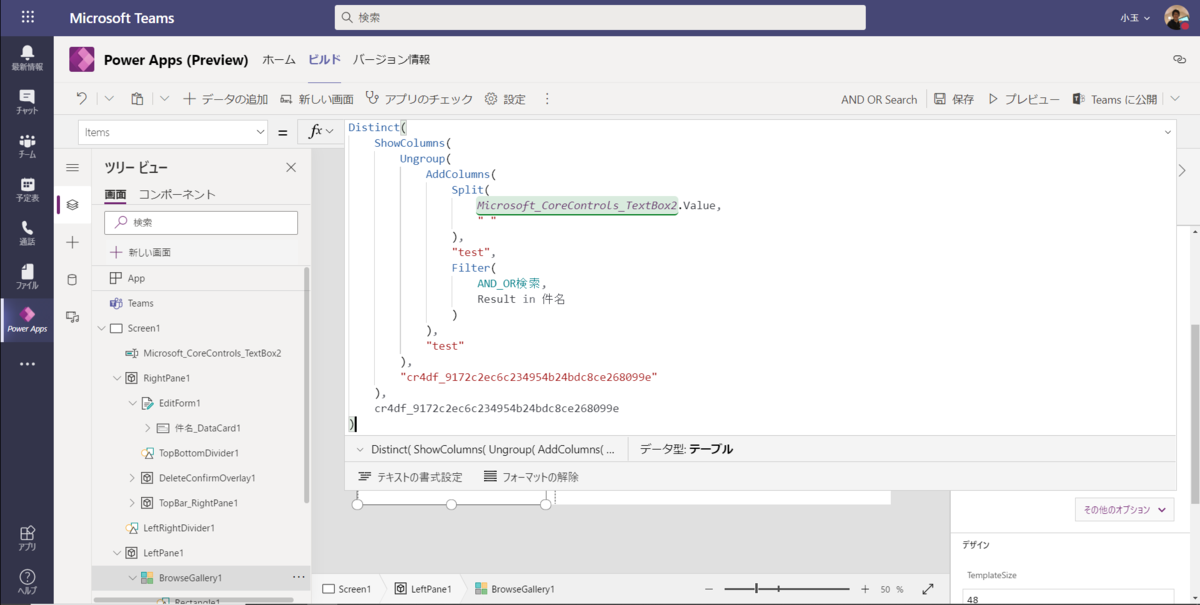
Task: Click the Tree view layers icon
Action: click(72, 203)
